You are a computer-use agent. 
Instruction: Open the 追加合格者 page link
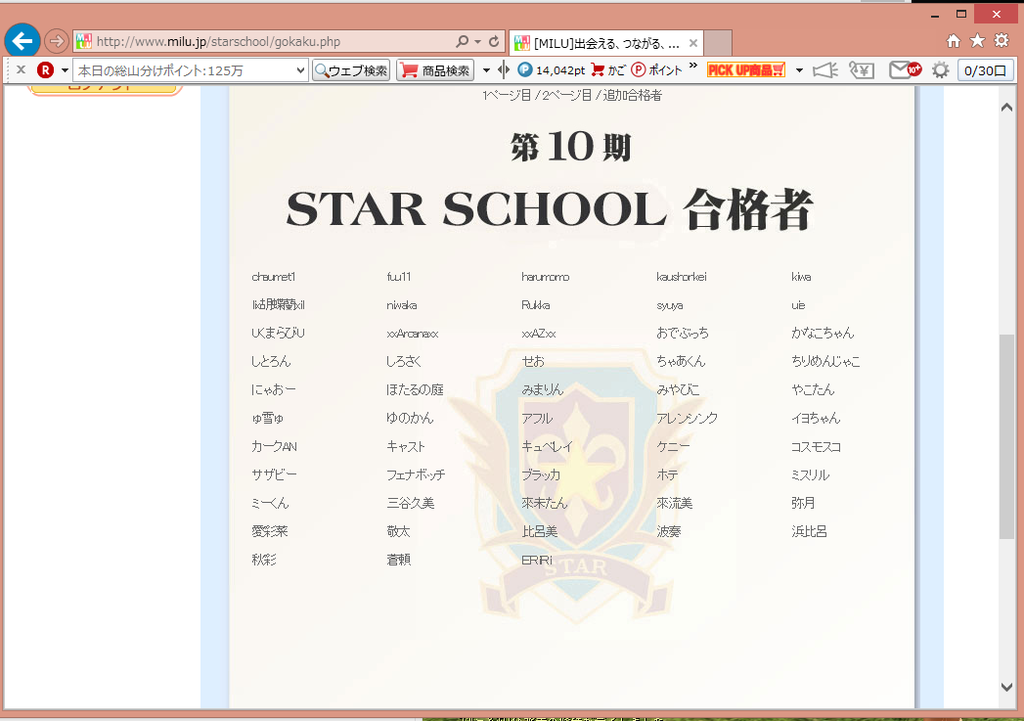631,95
